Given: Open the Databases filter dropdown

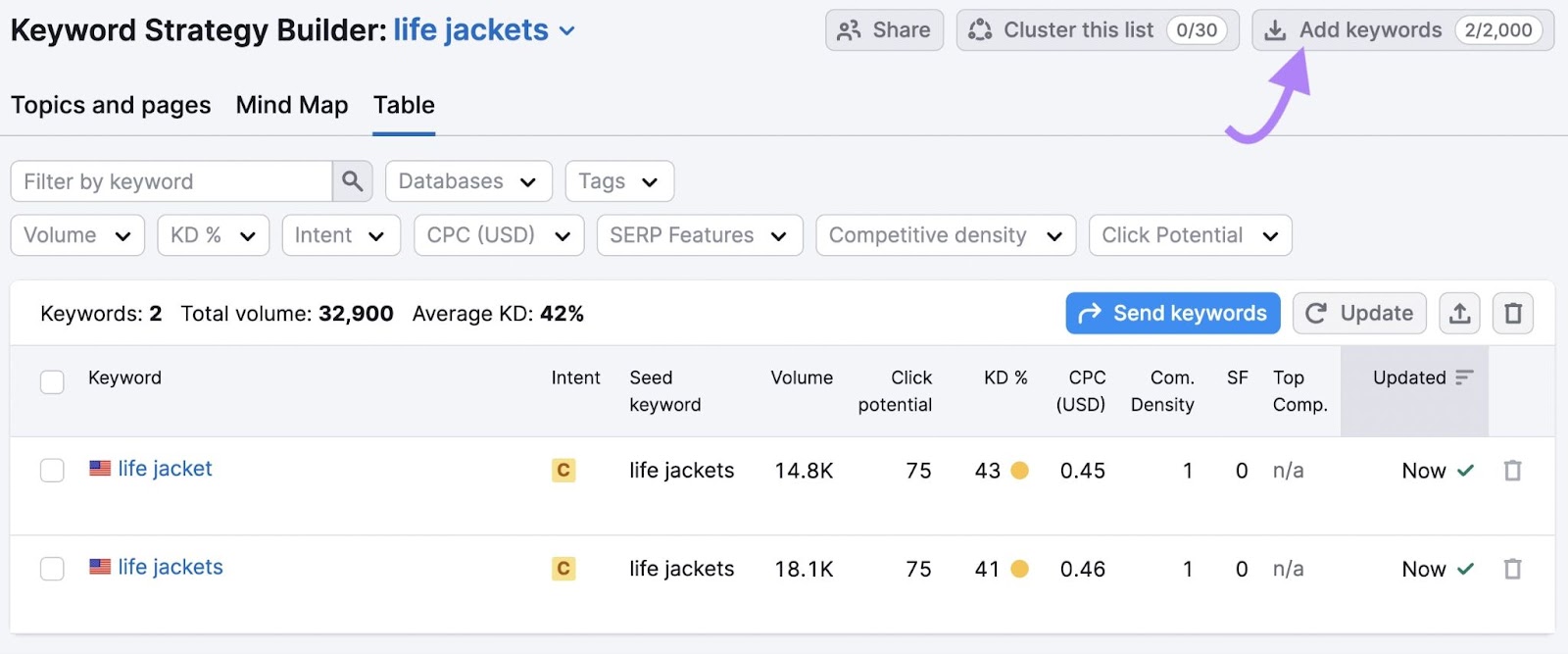Looking at the screenshot, I should point(468,181).
